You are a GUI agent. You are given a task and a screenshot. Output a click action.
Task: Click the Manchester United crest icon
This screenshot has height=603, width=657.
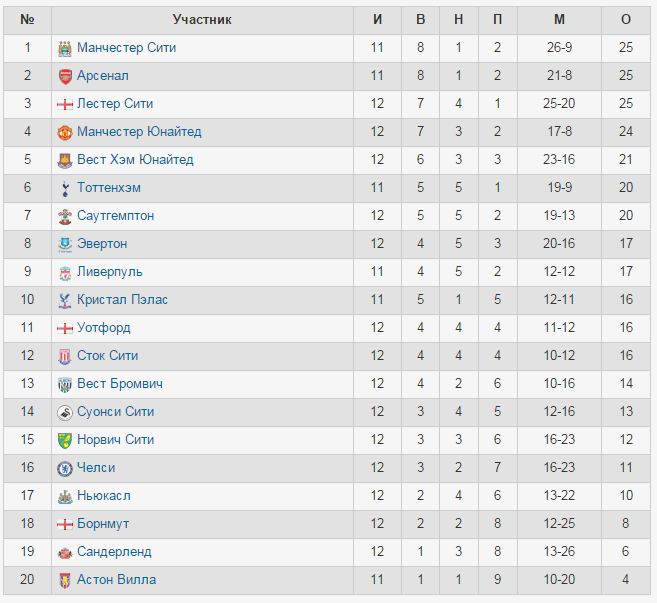[x=65, y=132]
